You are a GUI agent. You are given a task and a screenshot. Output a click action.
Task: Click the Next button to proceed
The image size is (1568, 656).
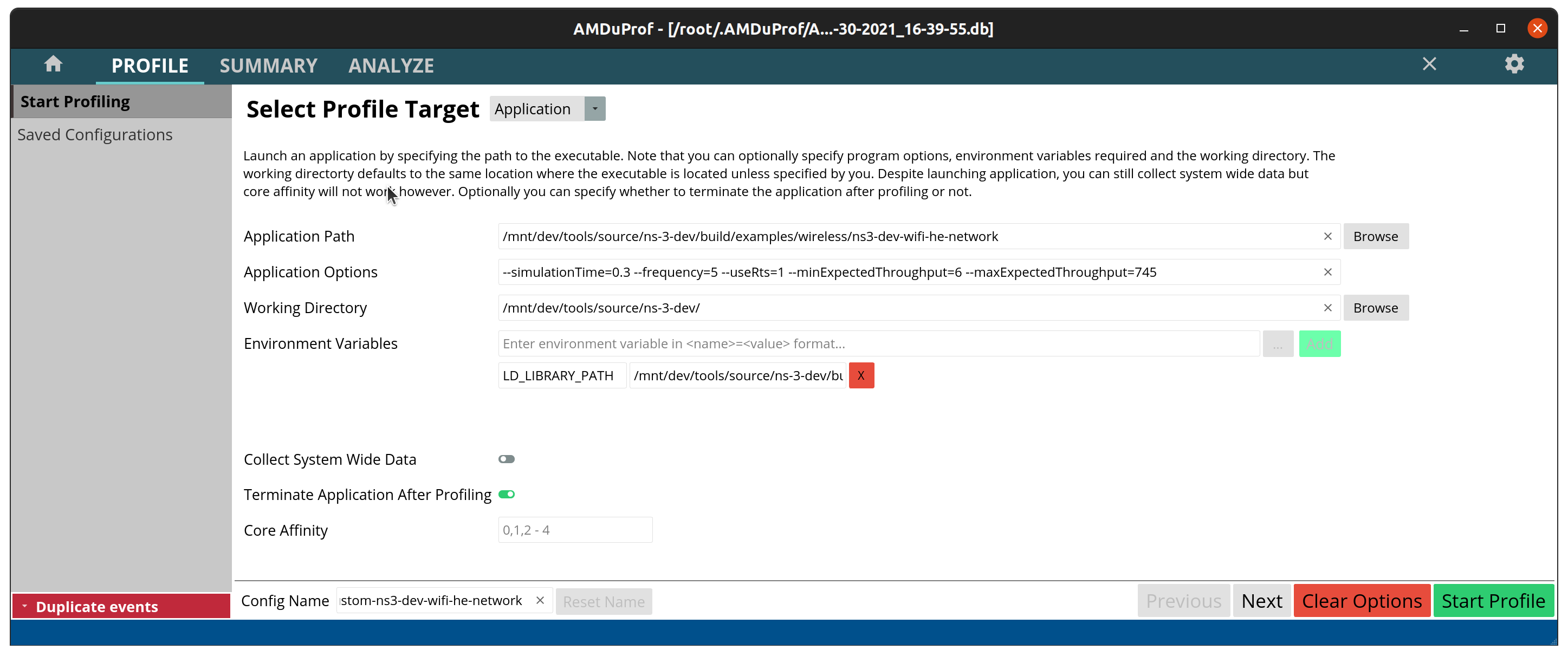coord(1262,601)
